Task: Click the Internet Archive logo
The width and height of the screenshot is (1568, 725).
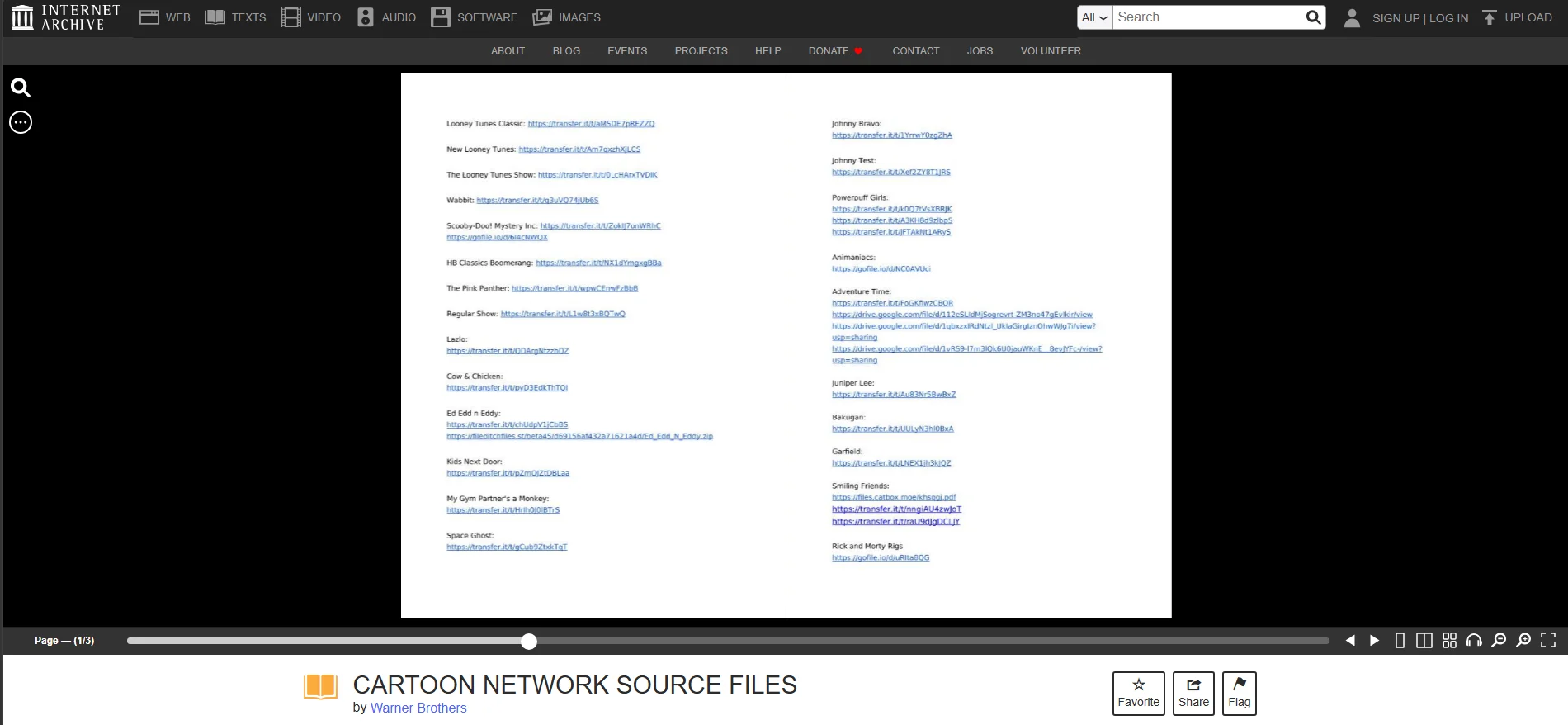Action: [x=66, y=17]
